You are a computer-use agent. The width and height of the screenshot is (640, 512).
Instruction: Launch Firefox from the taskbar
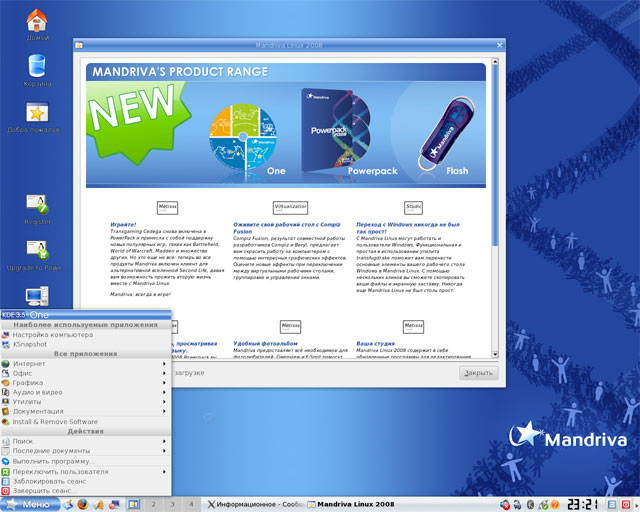(x=83, y=505)
